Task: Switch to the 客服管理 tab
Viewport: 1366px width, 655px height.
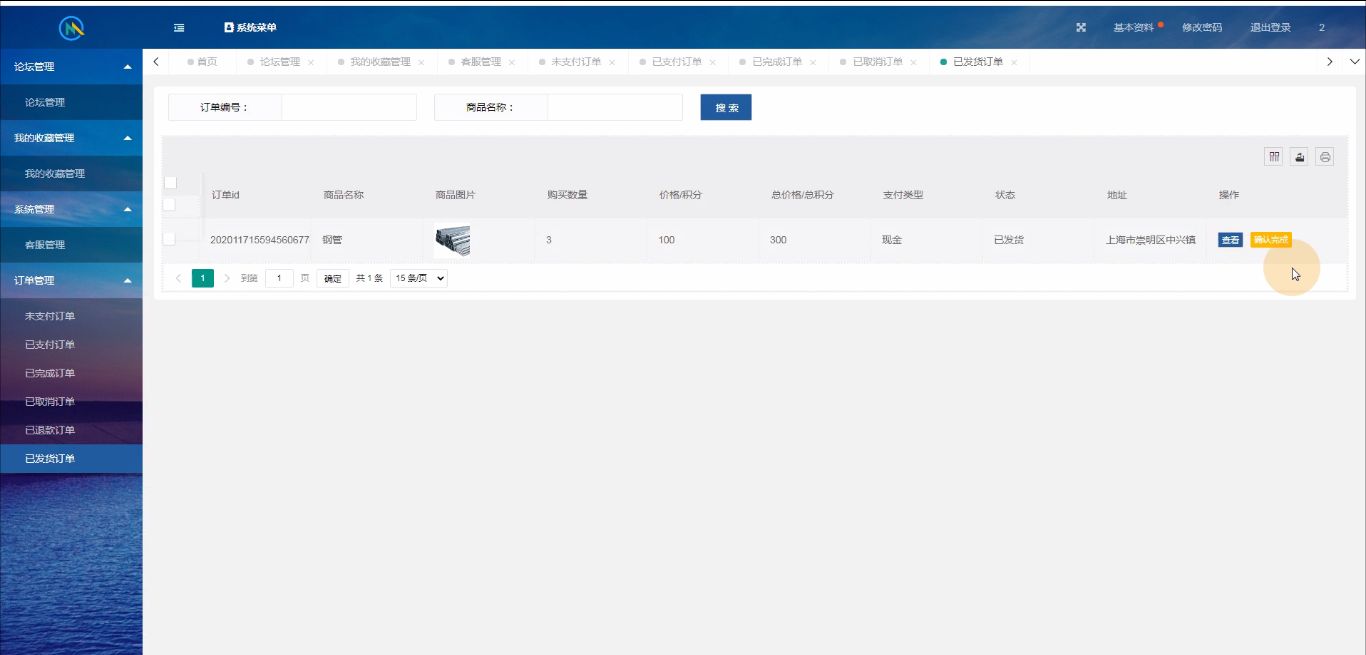Action: 481,62
